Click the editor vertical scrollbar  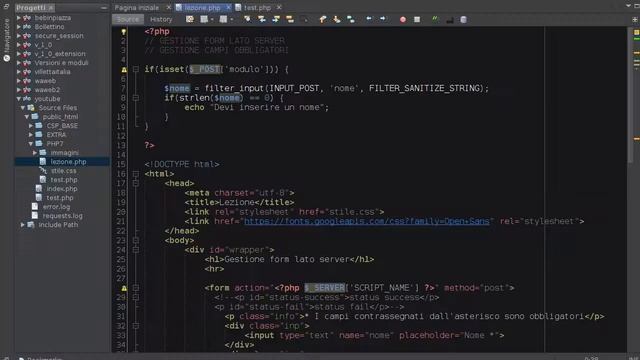point(631,94)
